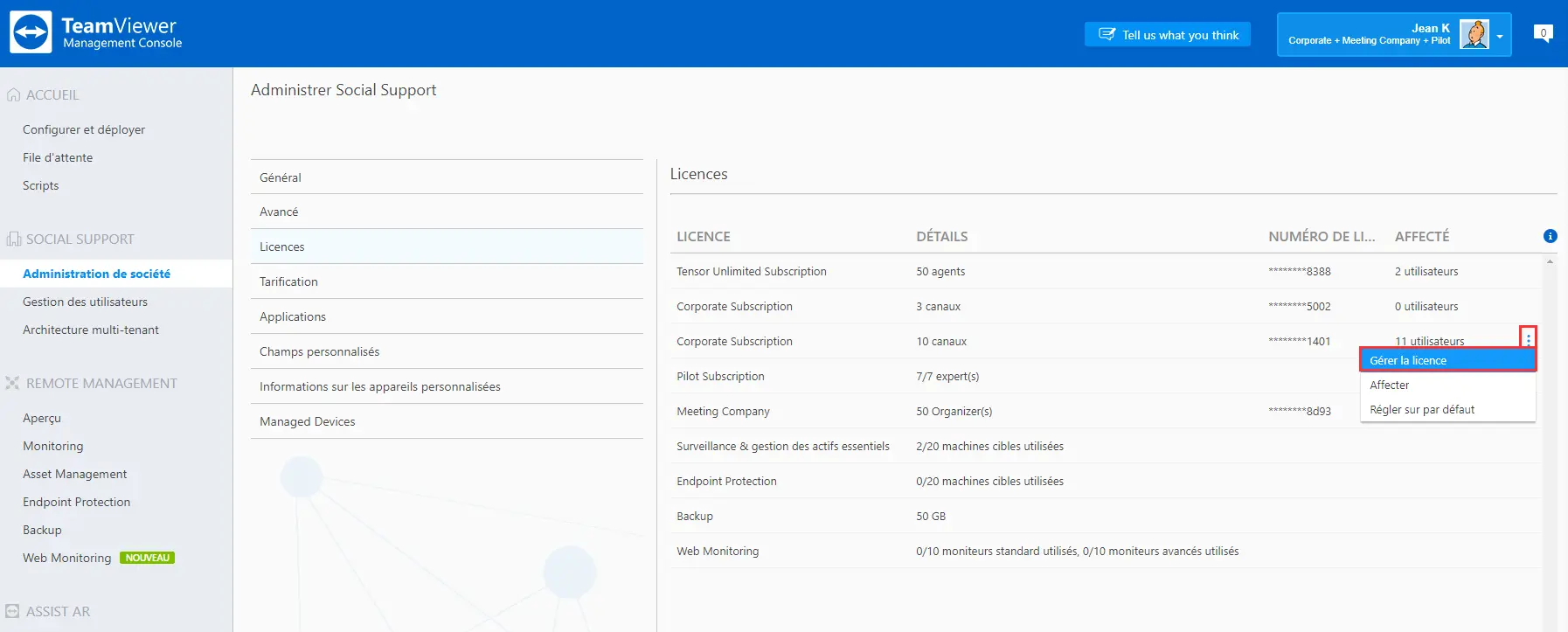Go to the Aperçu page
Viewport: 1568px width, 632px height.
(x=42, y=418)
